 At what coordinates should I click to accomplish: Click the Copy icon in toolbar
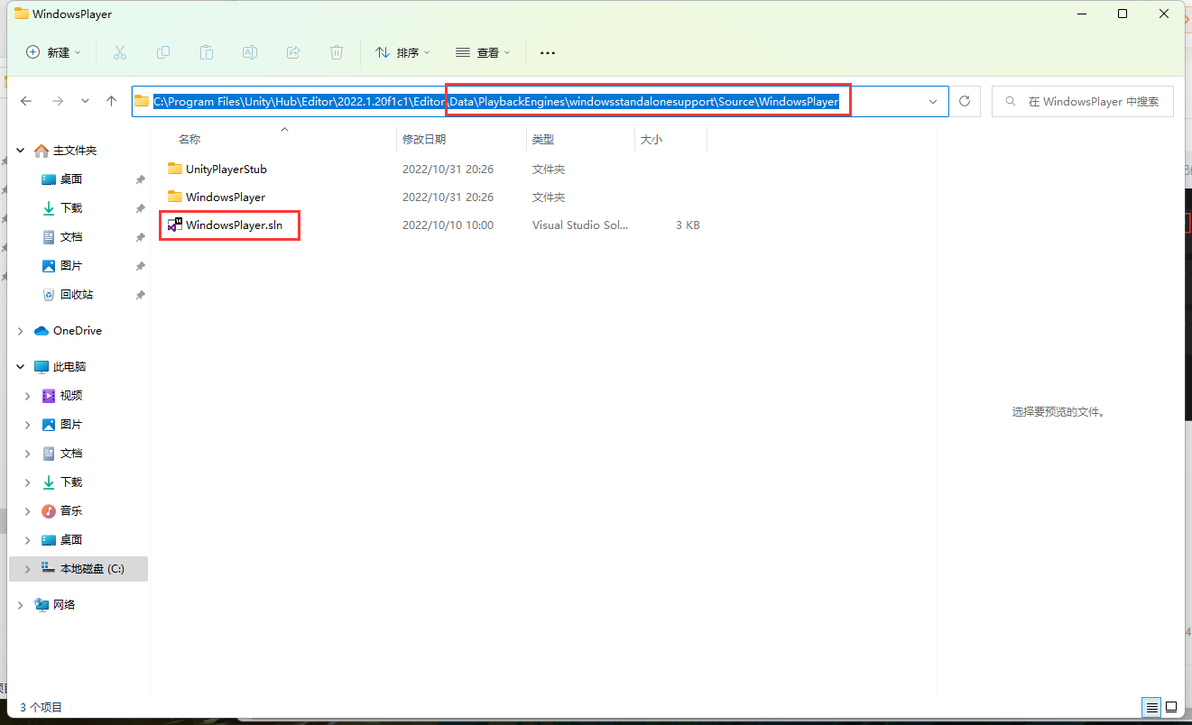pyautogui.click(x=163, y=52)
